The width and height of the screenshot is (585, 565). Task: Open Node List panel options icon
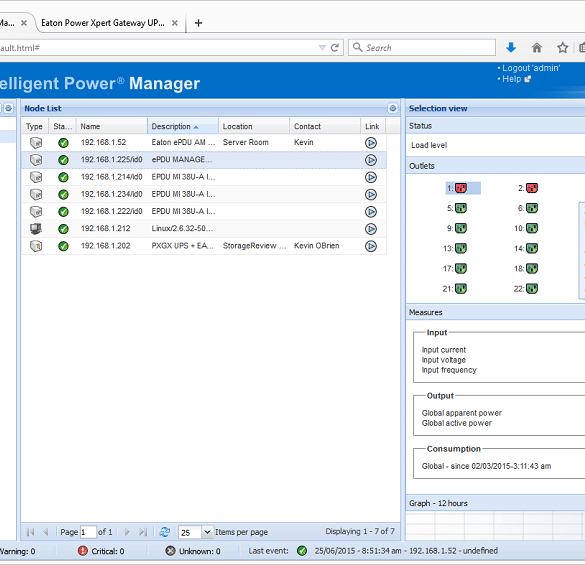(392, 108)
